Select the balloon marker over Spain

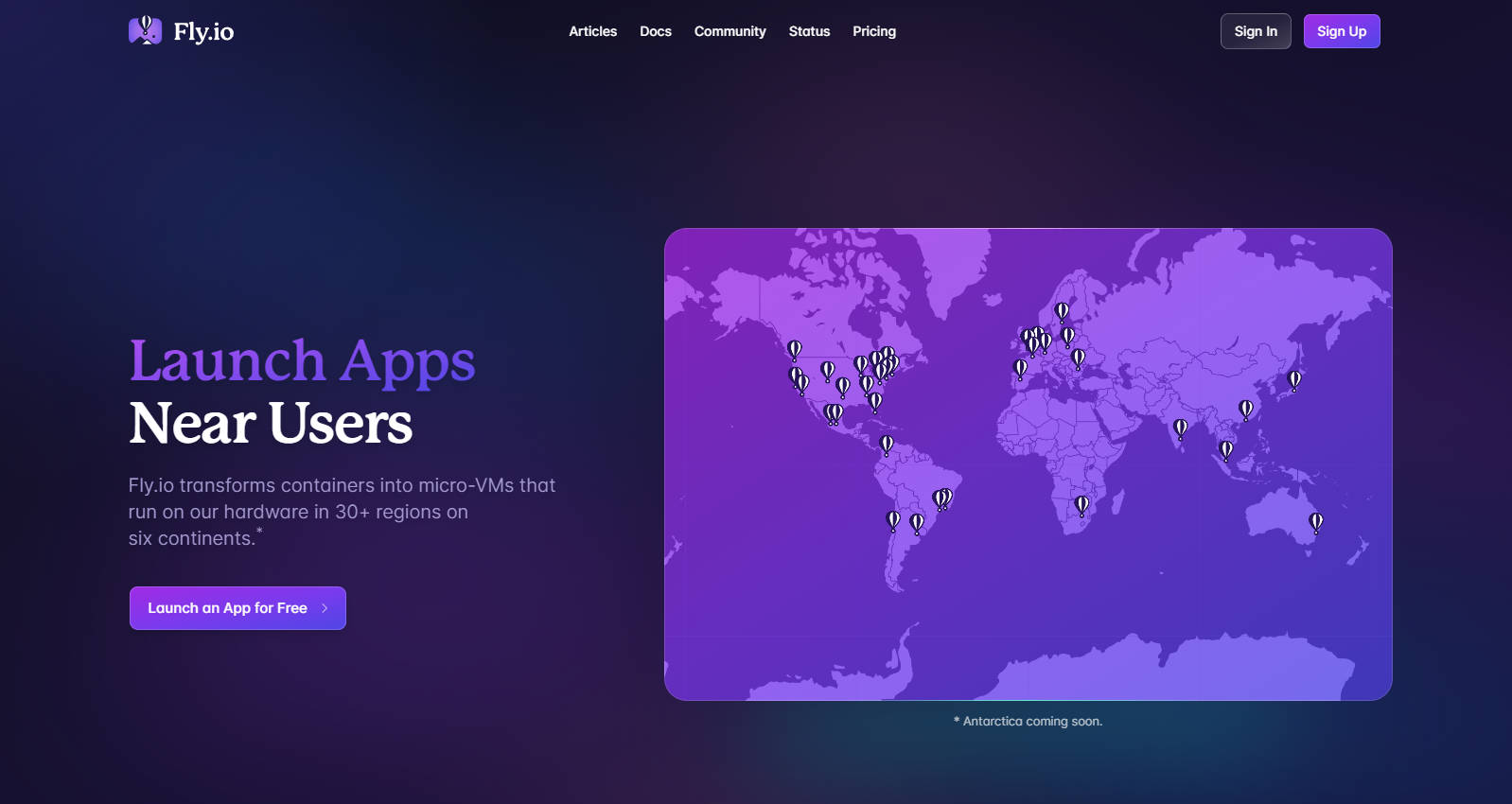1020,368
